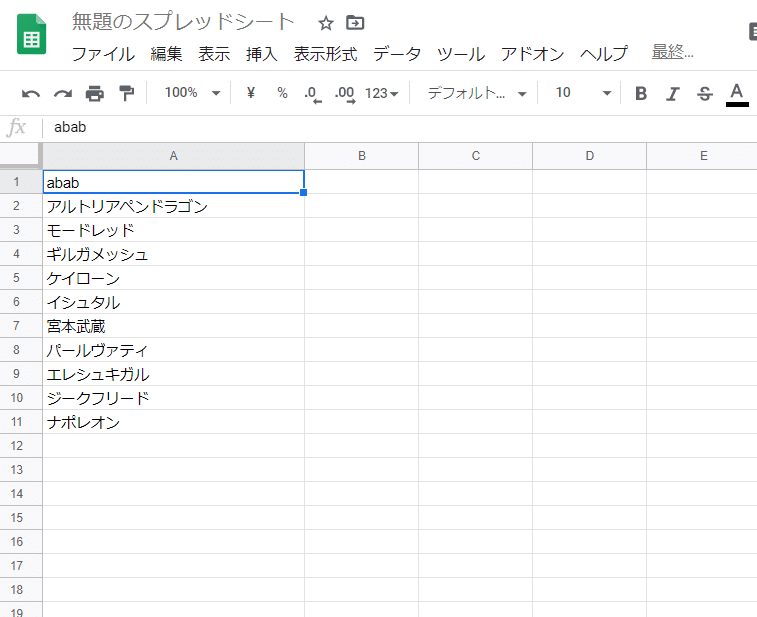Select cell ケイローン
Screen dimensions: 757x617
click(174, 278)
